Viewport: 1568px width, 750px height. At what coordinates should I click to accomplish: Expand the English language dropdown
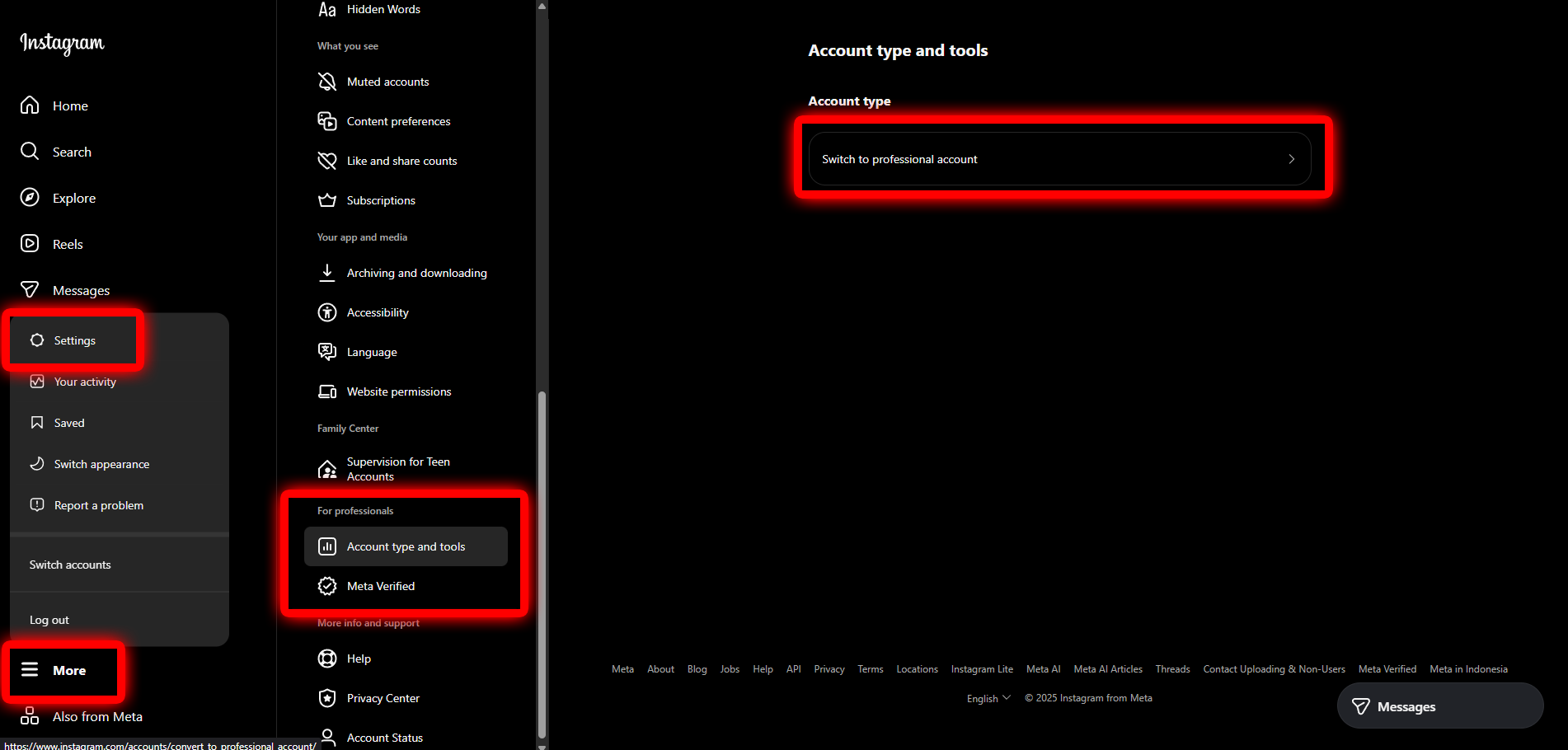coord(988,698)
